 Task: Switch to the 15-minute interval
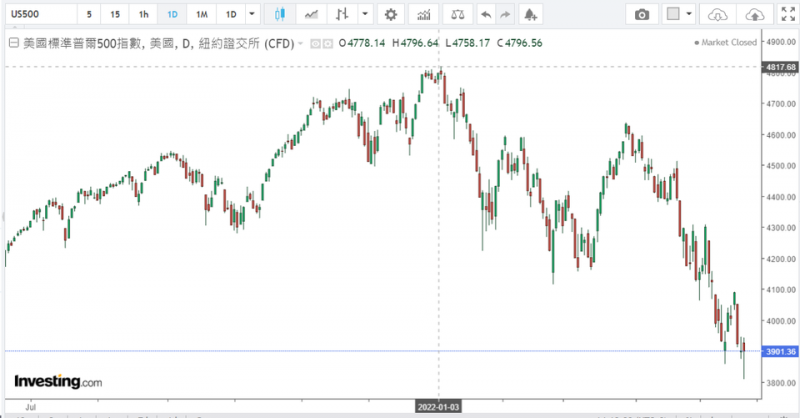116,15
